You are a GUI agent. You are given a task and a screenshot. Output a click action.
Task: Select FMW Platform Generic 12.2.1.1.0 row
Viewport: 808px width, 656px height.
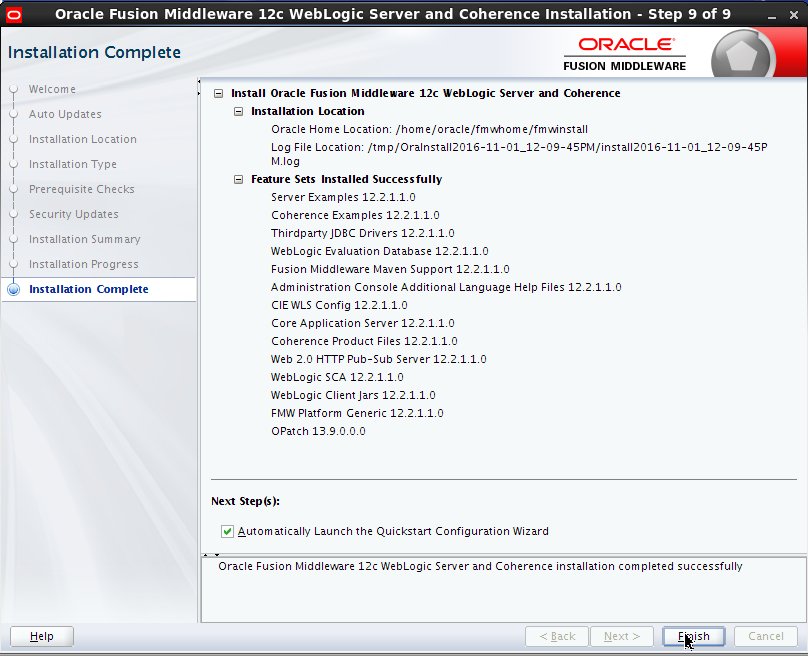click(357, 414)
